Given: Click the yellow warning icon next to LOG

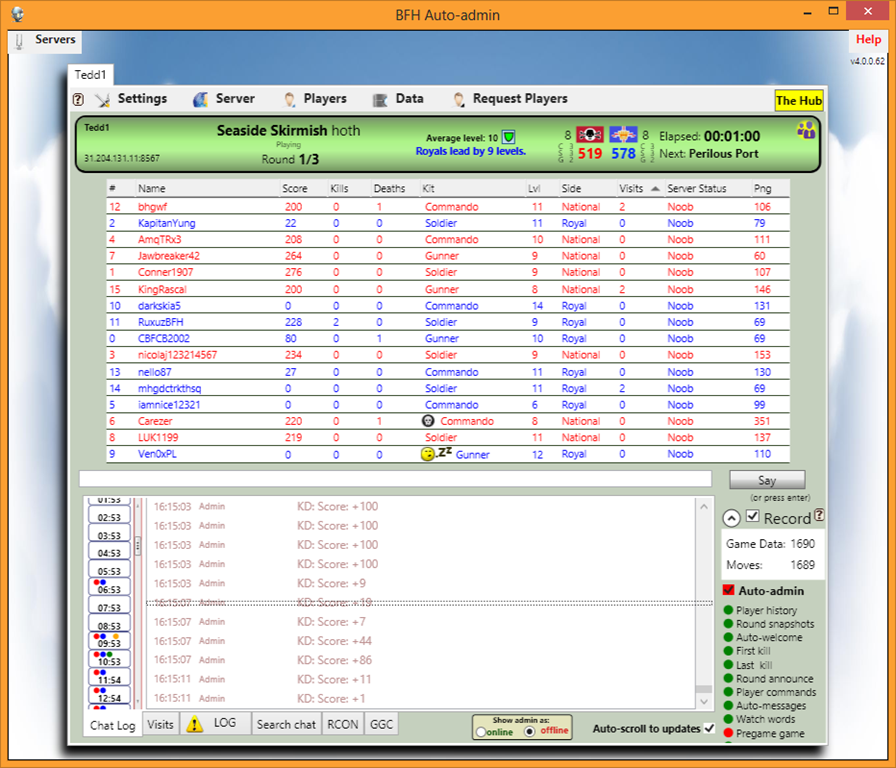Looking at the screenshot, I should point(195,724).
